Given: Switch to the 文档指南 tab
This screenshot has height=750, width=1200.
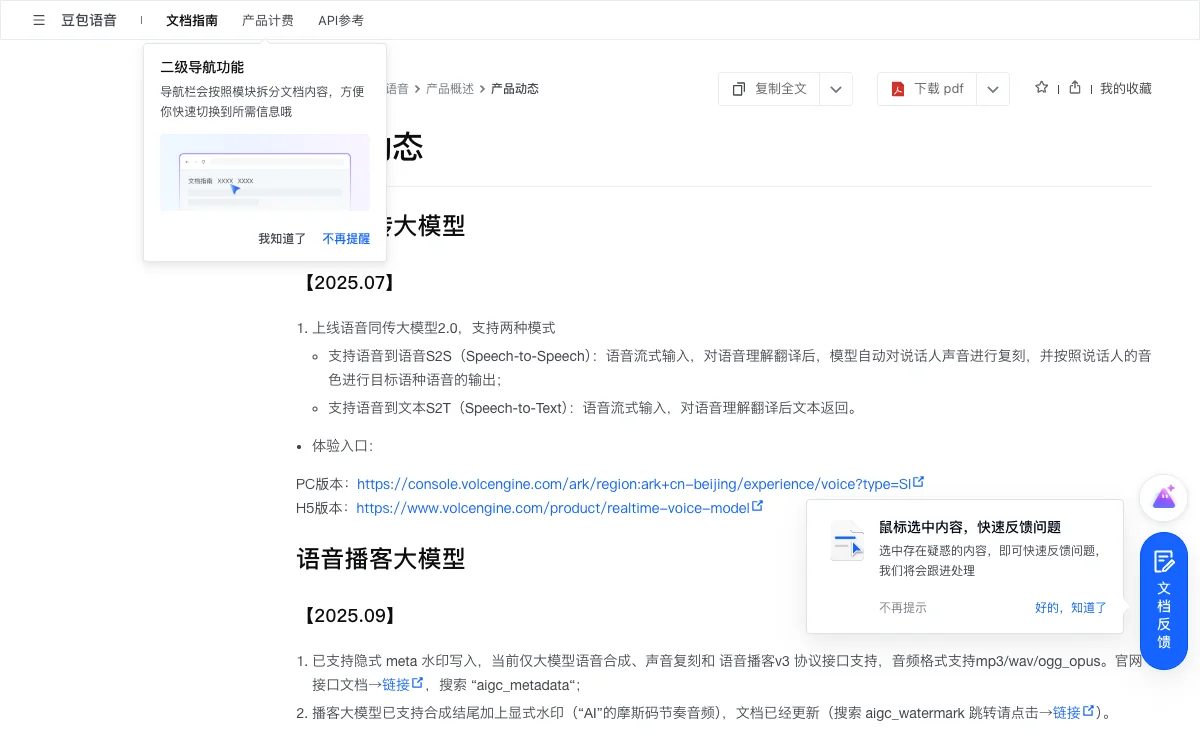Looking at the screenshot, I should (192, 20).
